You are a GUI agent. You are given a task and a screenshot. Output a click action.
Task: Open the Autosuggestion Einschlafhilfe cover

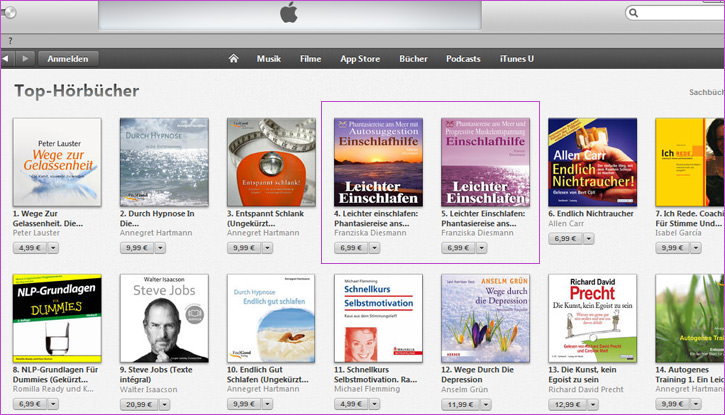(x=378, y=162)
